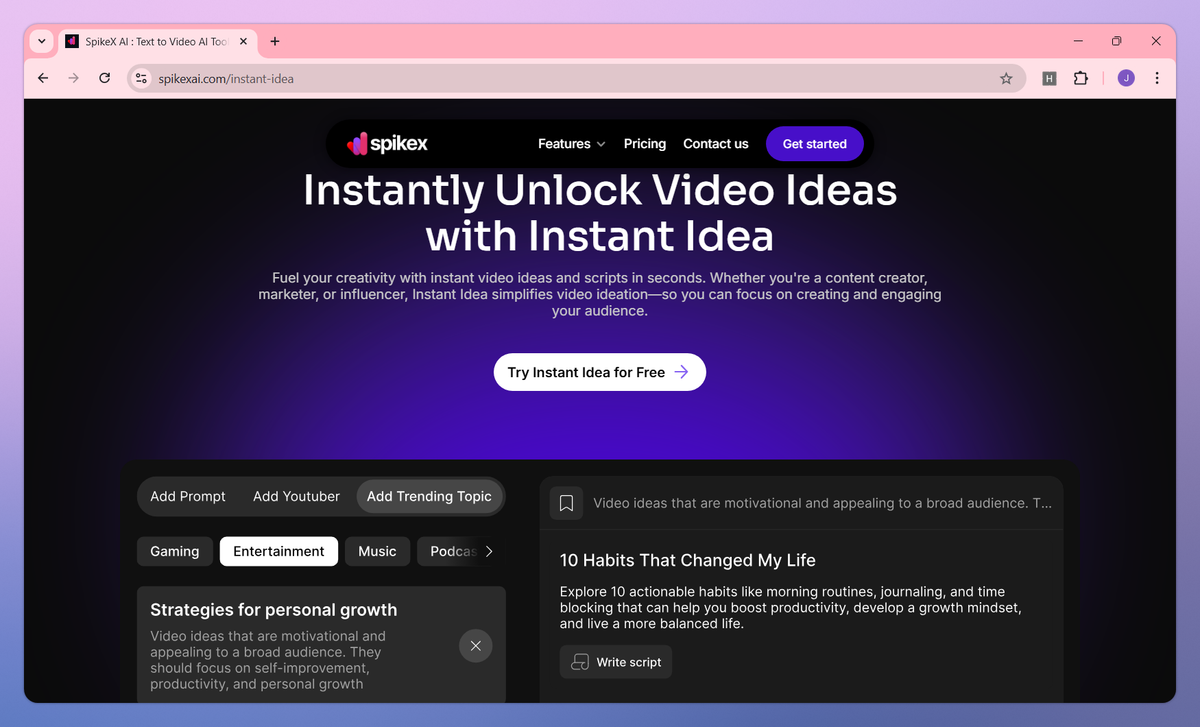Image resolution: width=1200 pixels, height=727 pixels.
Task: Minimize the Chrome window
Action: [1078, 41]
